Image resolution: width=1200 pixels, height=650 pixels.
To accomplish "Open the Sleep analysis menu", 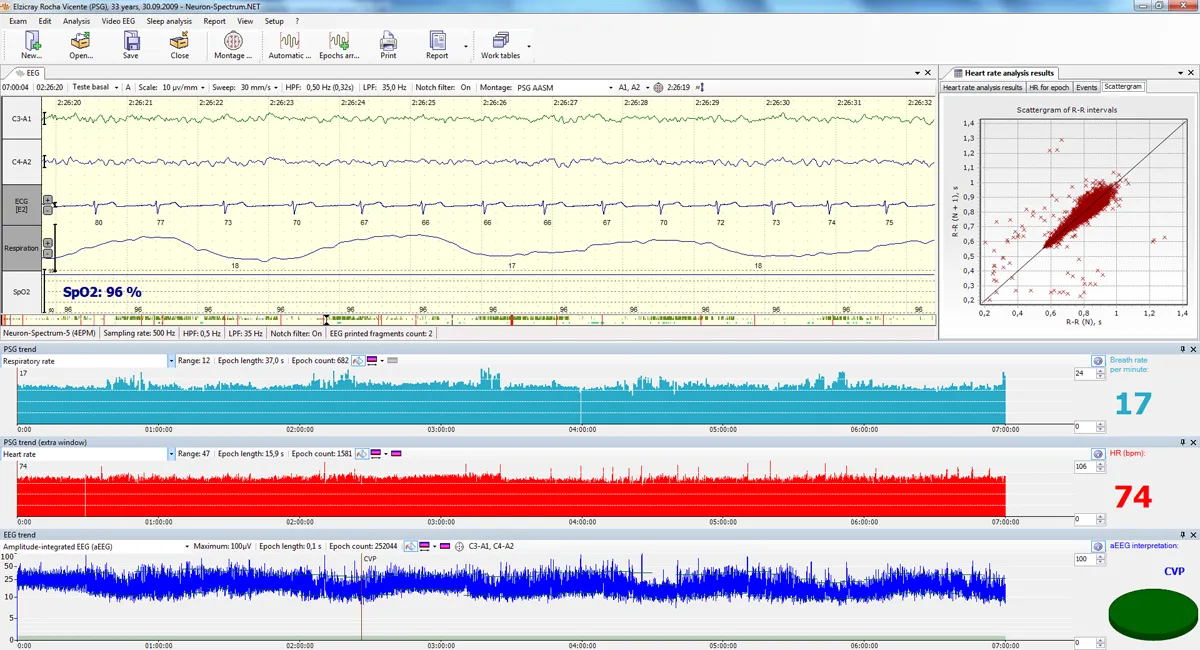I will point(168,21).
